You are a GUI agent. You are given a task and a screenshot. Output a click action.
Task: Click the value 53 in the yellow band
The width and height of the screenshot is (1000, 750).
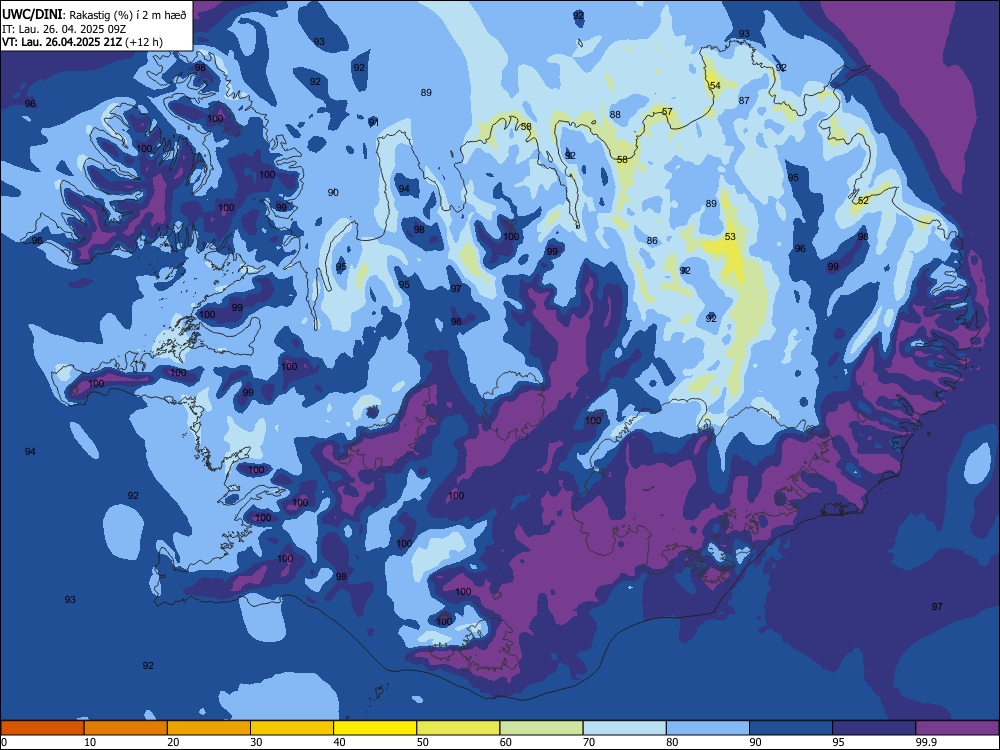[x=730, y=237]
